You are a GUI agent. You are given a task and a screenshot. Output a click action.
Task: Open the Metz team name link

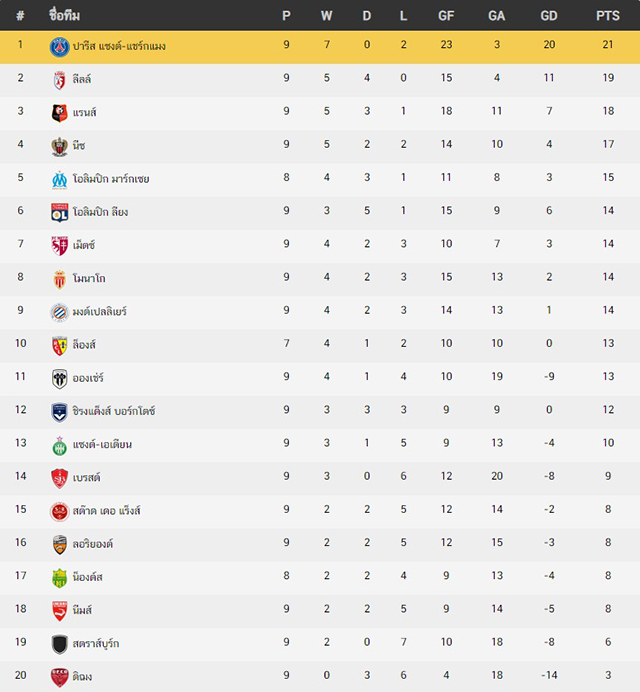(84, 245)
